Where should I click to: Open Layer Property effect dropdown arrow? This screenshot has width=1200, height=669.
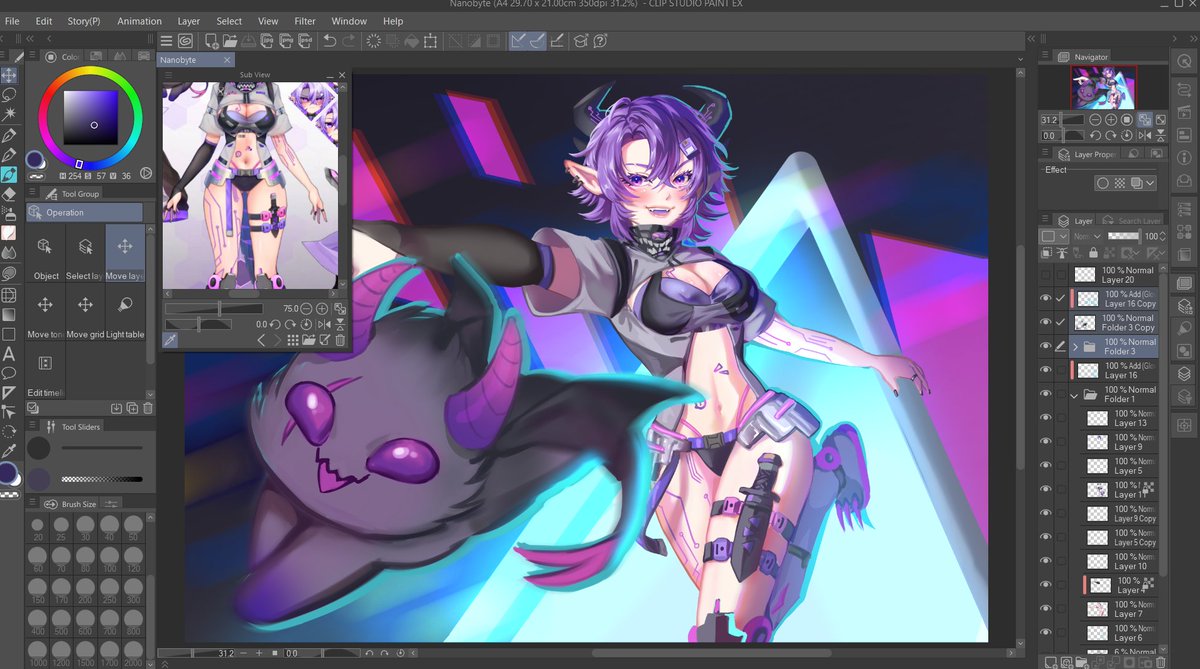coord(1151,184)
